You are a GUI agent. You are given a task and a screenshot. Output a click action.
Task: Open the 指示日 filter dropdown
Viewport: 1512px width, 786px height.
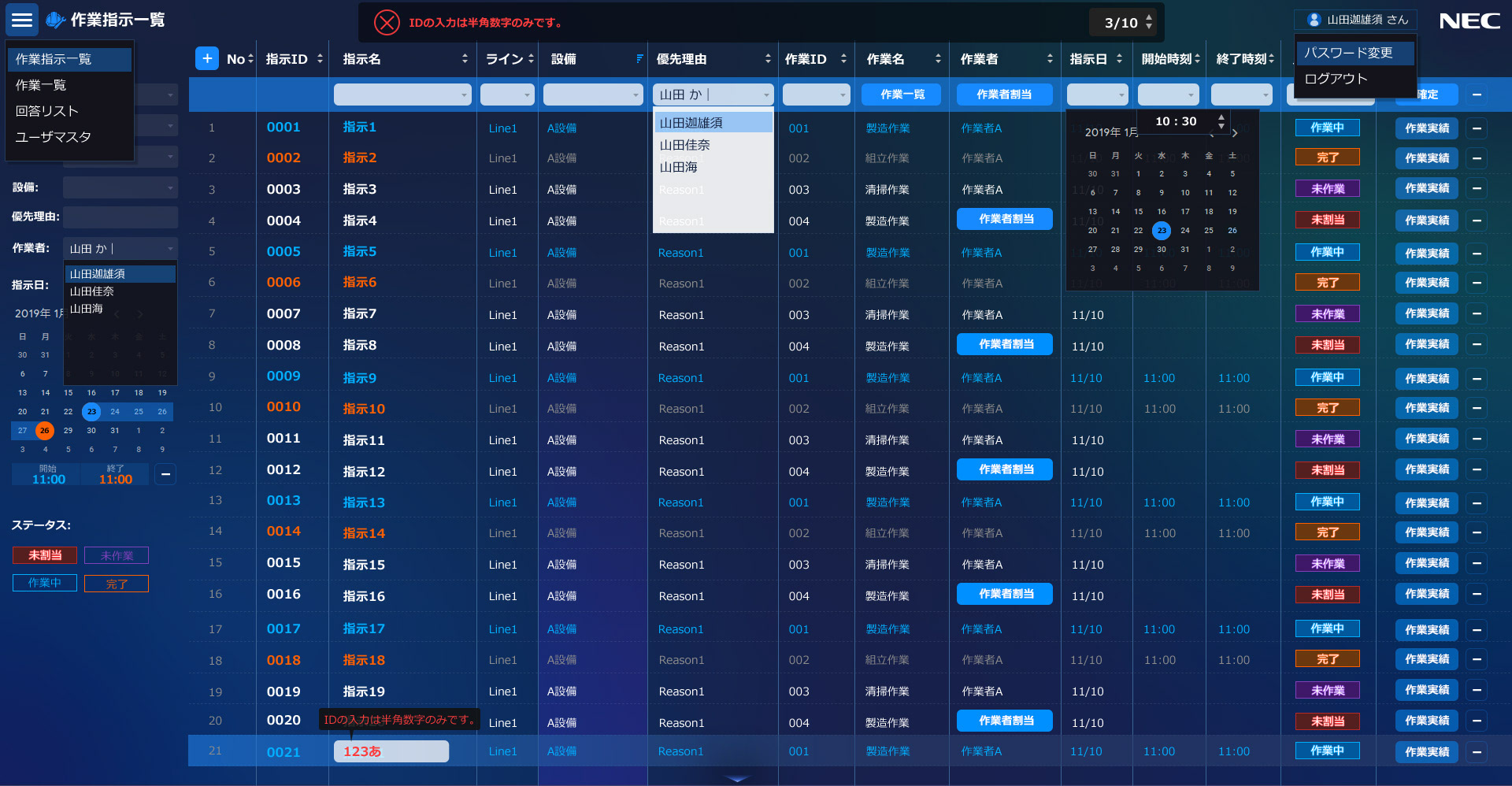1098,95
